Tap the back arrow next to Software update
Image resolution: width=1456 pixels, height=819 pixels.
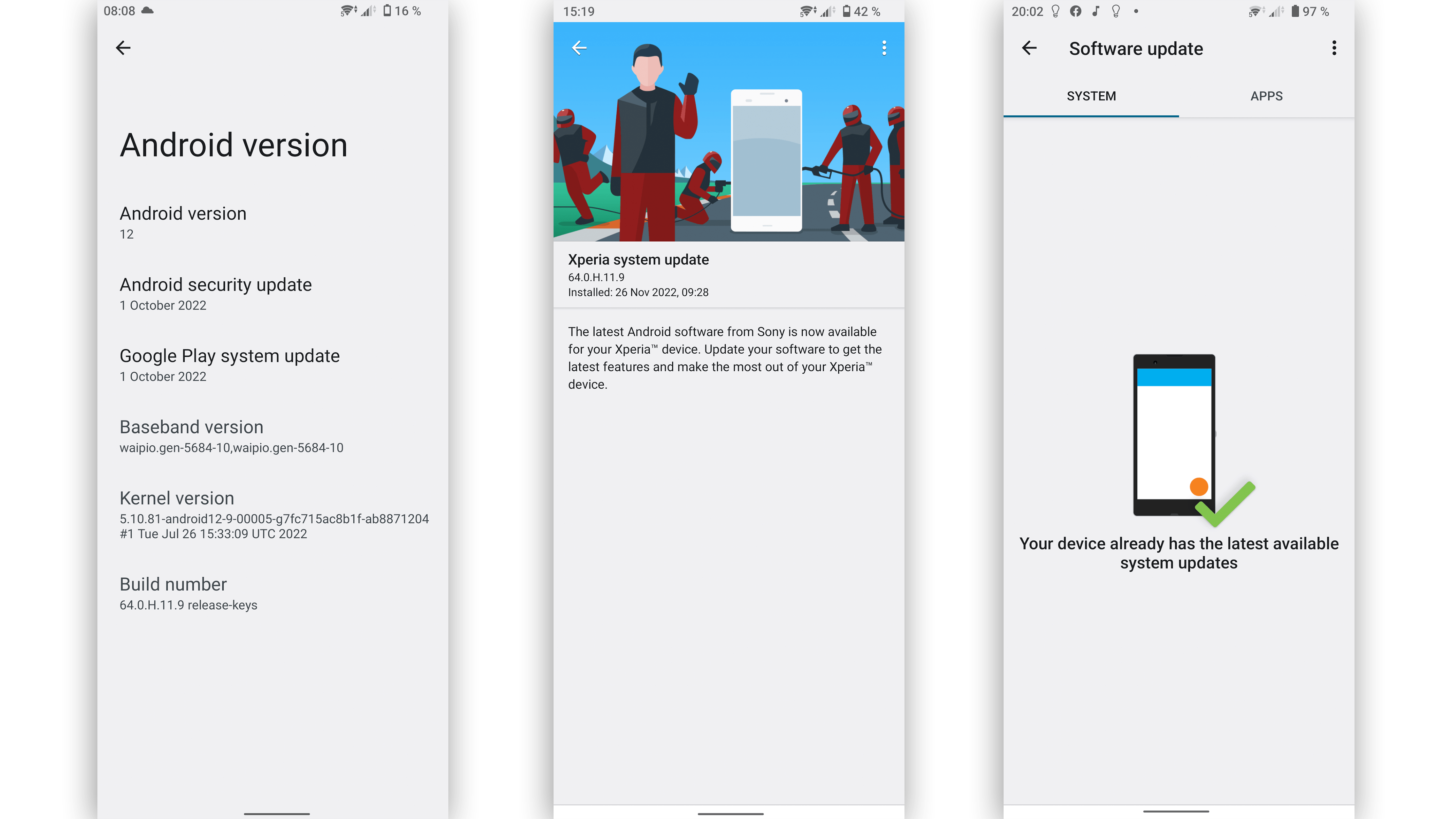(1030, 49)
